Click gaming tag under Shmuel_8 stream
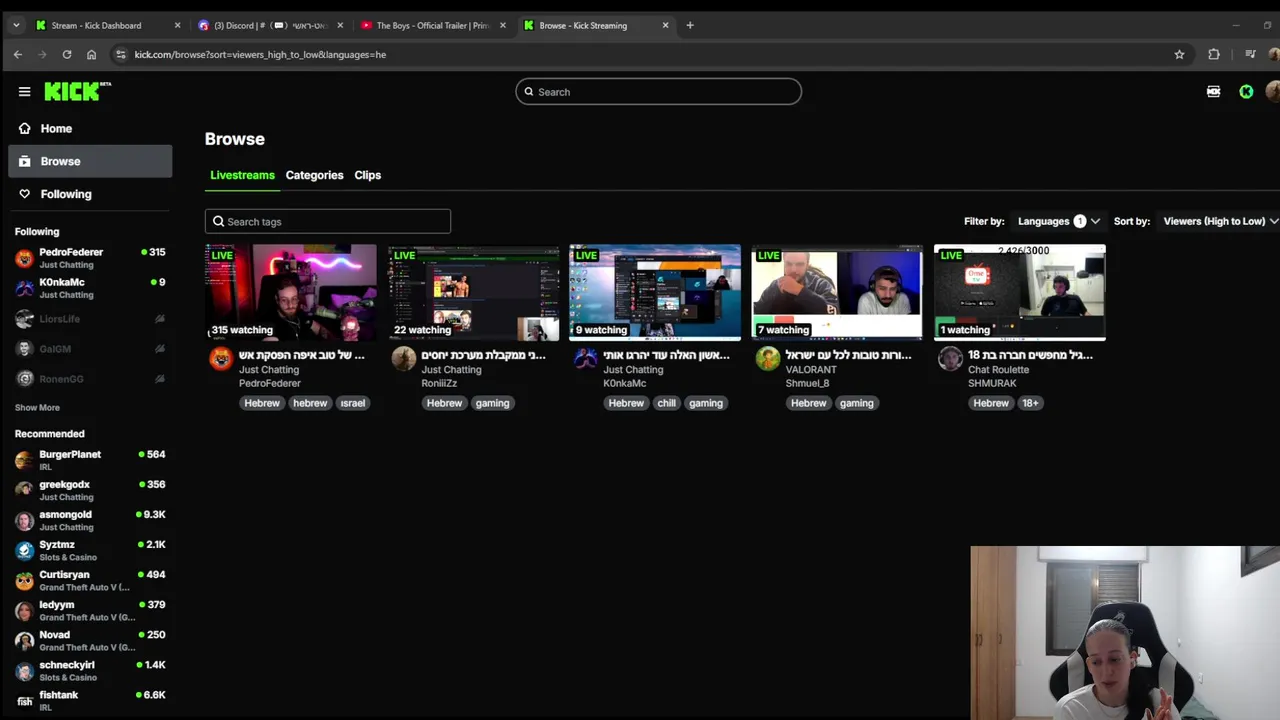 (856, 403)
